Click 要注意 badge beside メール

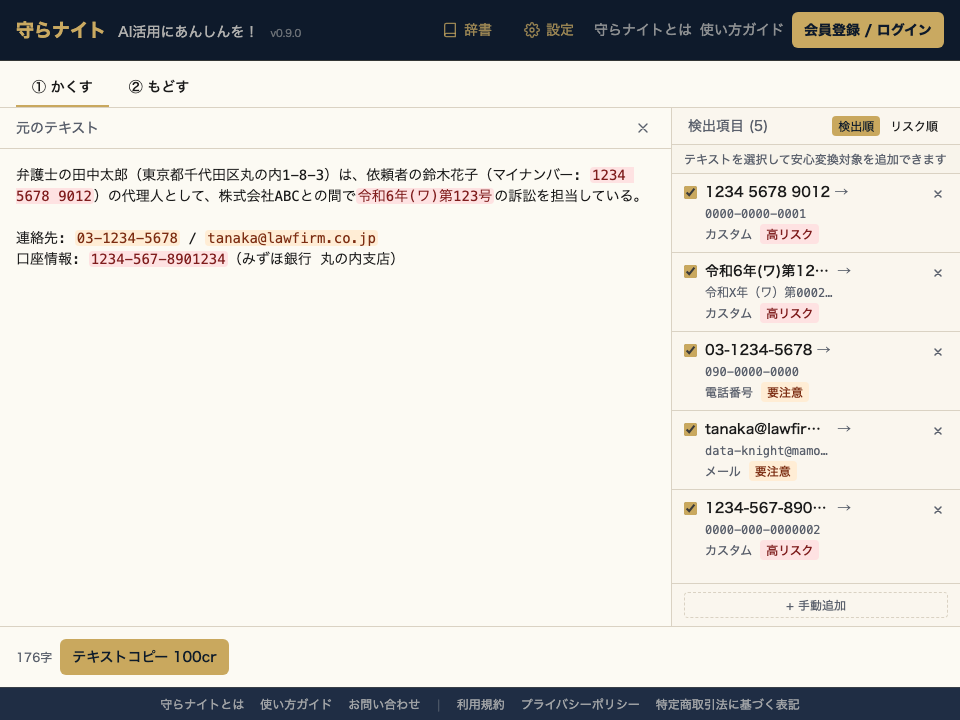coord(772,471)
